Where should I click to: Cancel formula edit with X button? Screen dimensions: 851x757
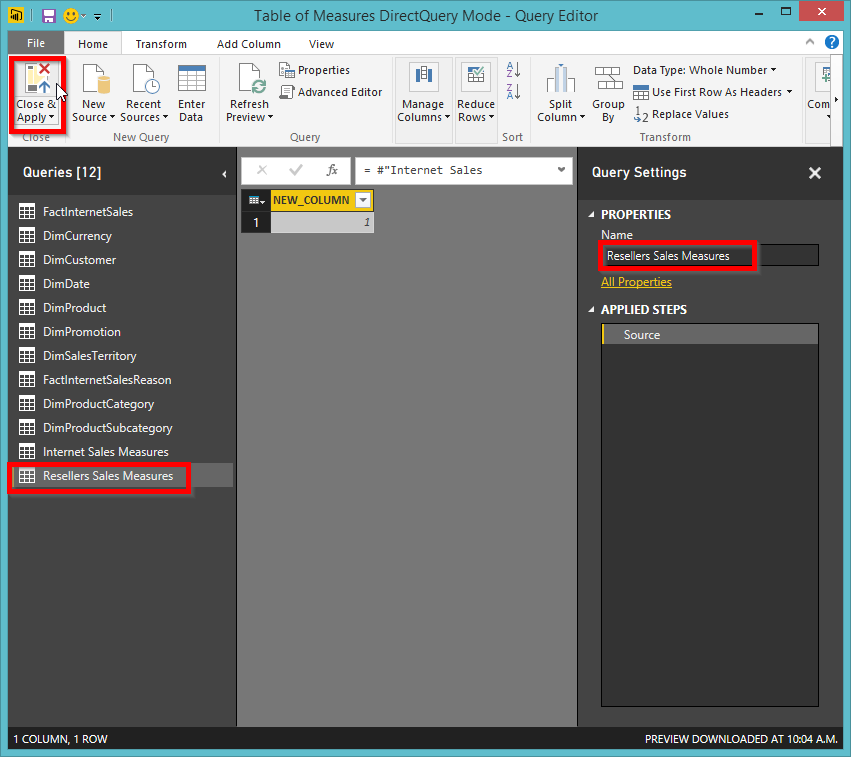click(262, 170)
